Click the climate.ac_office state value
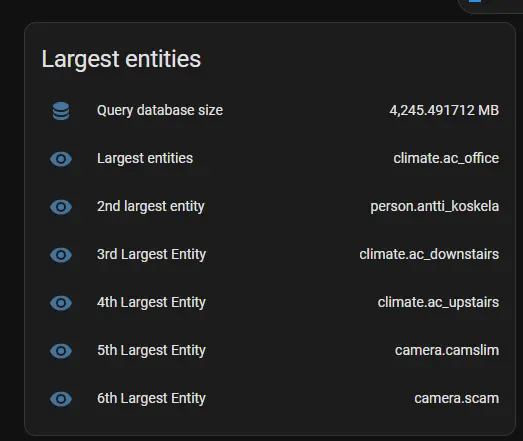Viewport: 523px width, 441px height. pyautogui.click(x=446, y=158)
